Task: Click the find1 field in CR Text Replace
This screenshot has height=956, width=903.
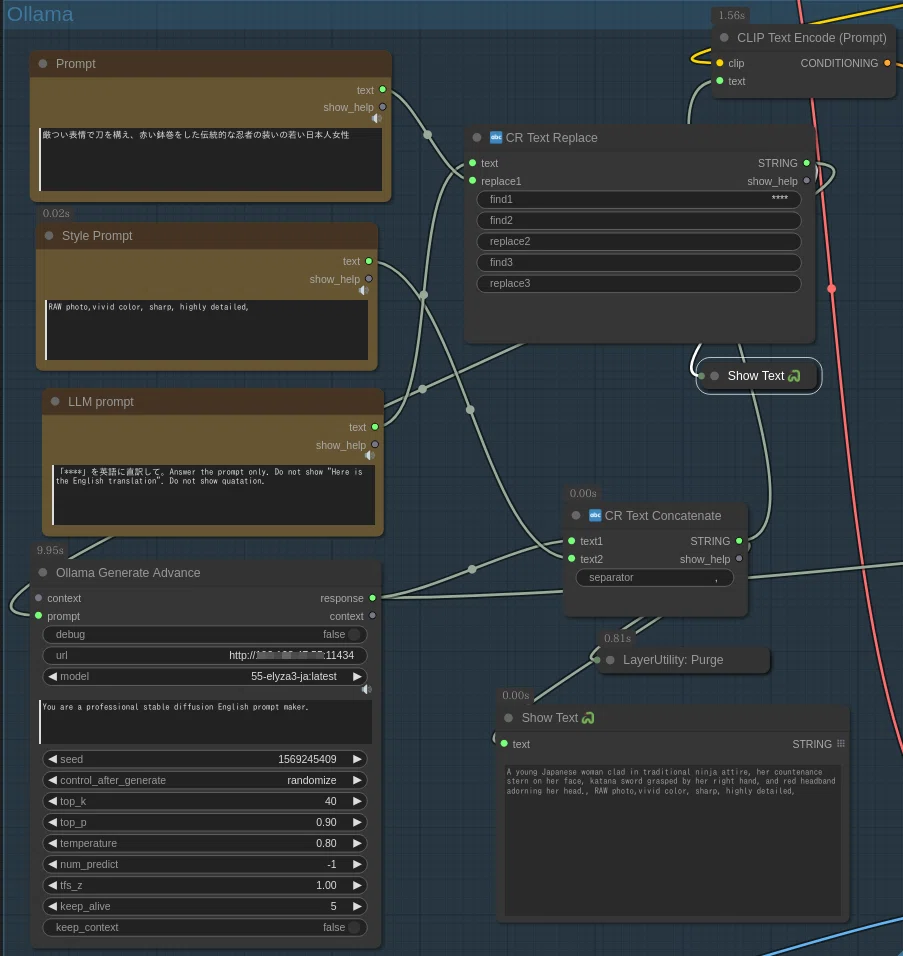Action: [638, 199]
